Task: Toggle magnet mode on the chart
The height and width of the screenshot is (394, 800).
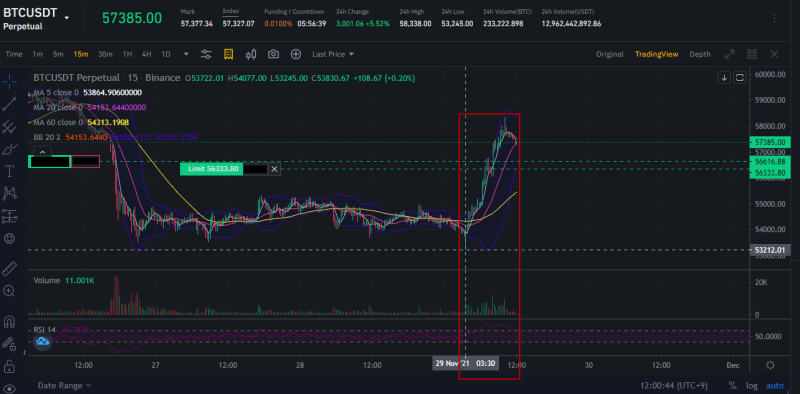Action: click(x=9, y=322)
